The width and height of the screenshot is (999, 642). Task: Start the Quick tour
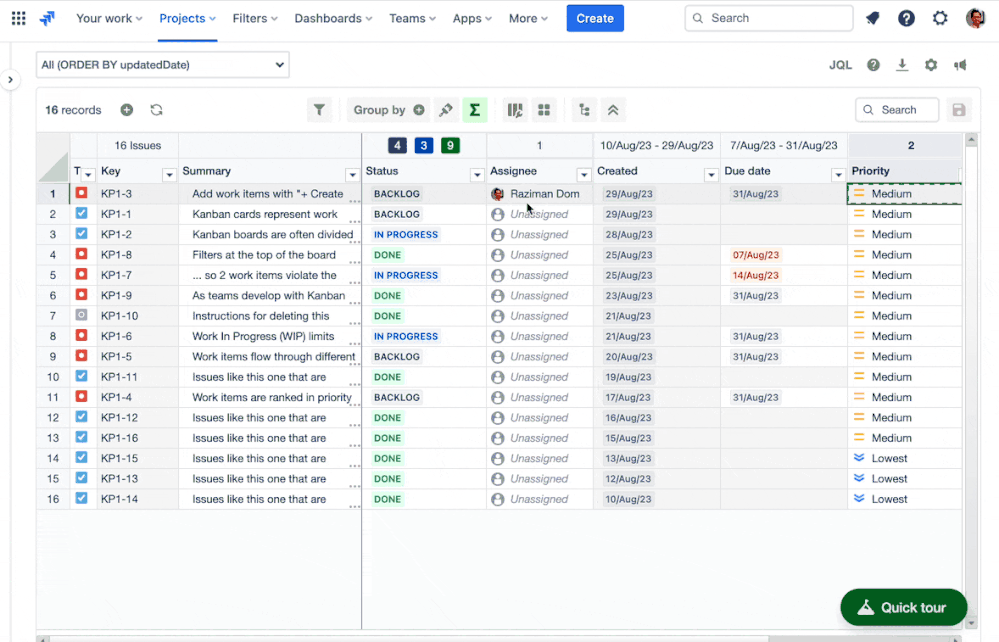903,607
